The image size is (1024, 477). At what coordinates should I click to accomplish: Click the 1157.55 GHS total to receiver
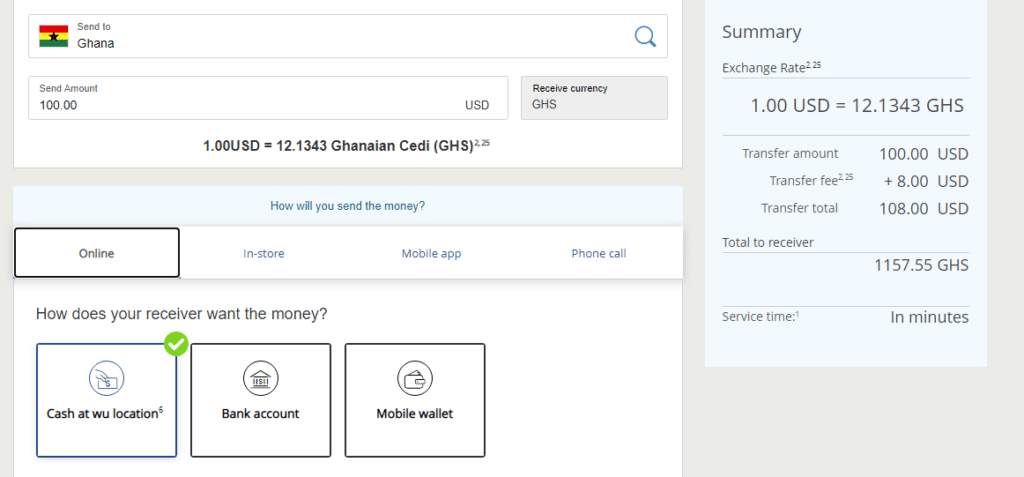(x=921, y=265)
